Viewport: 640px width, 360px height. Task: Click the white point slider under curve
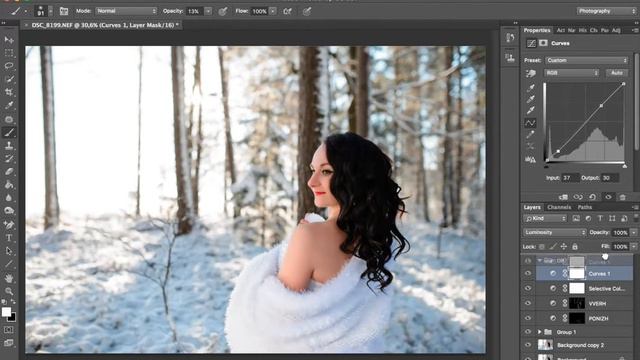624,166
